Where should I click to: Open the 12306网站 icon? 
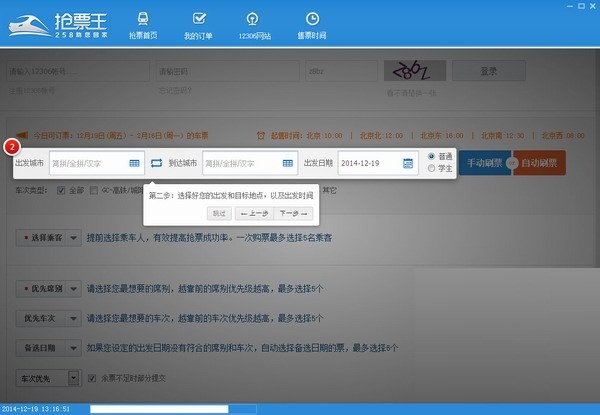click(253, 19)
